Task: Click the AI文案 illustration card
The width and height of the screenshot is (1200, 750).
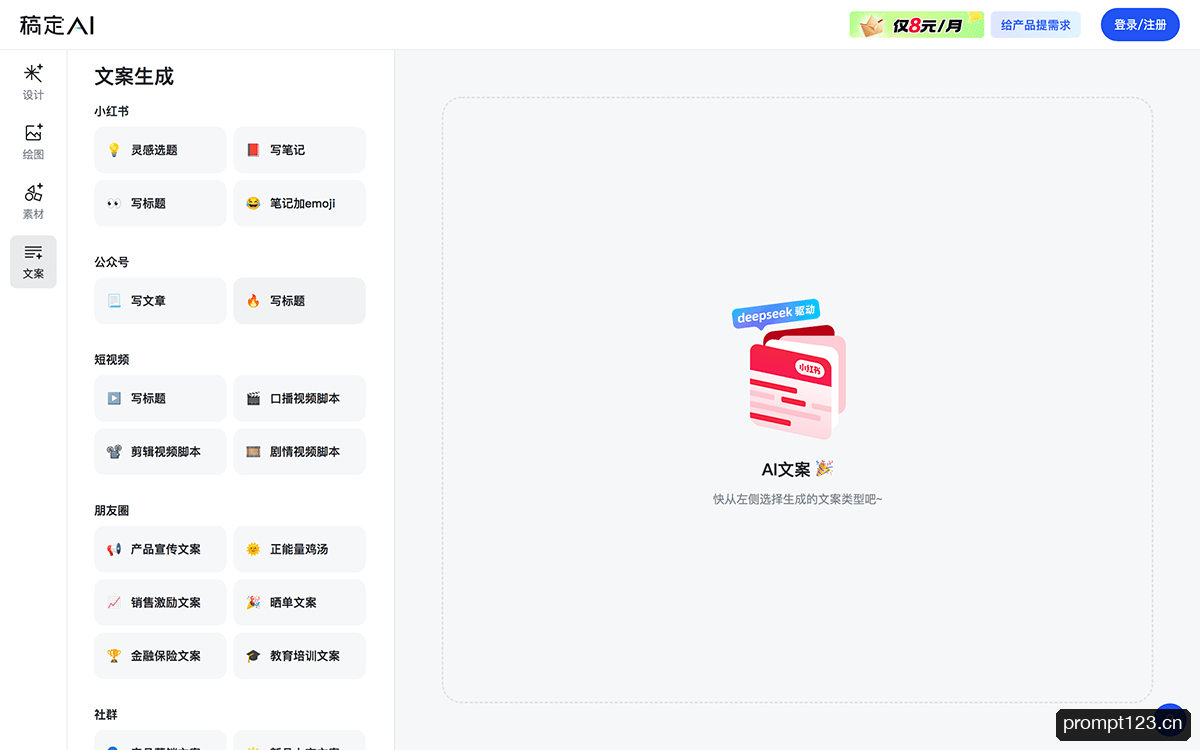Action: pos(798,382)
